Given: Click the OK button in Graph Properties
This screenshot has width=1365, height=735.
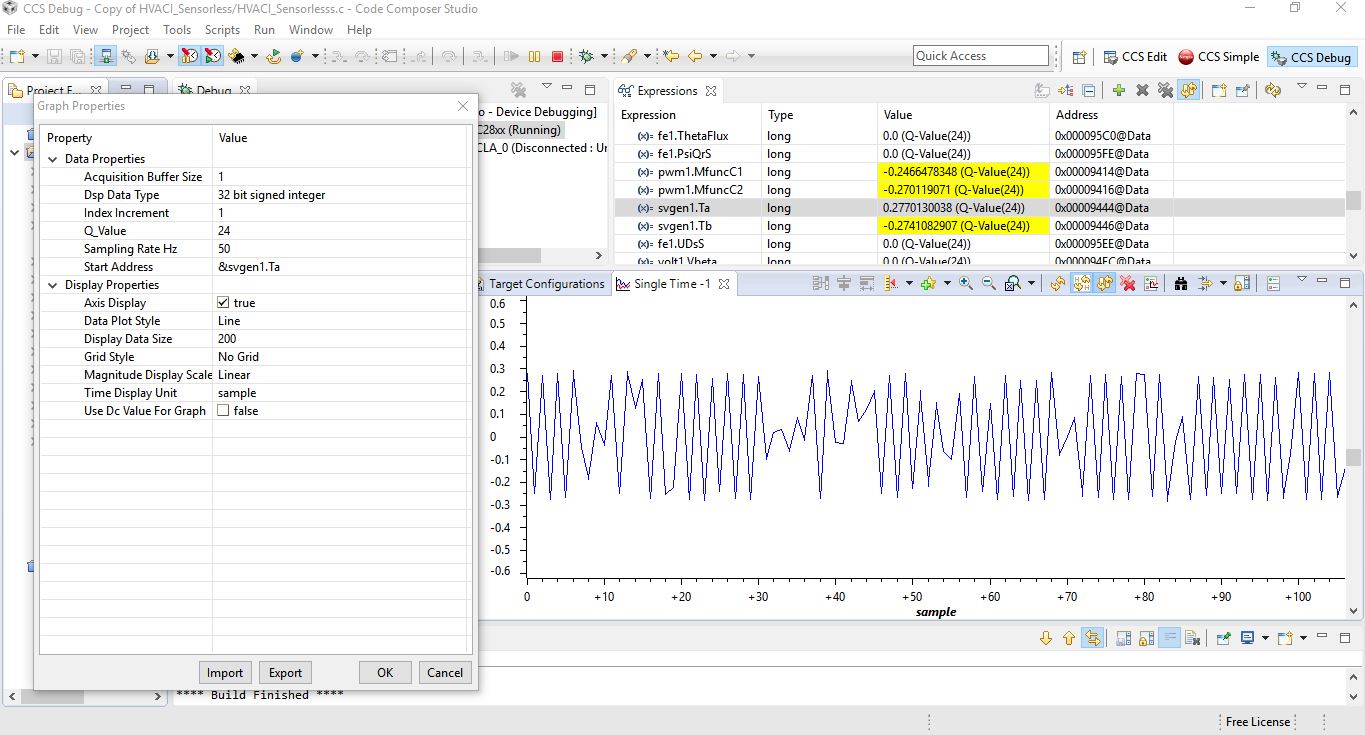Looking at the screenshot, I should [385, 673].
